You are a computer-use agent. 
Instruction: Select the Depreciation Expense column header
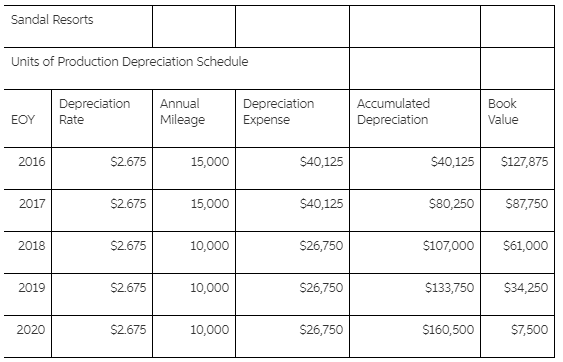tap(292, 119)
